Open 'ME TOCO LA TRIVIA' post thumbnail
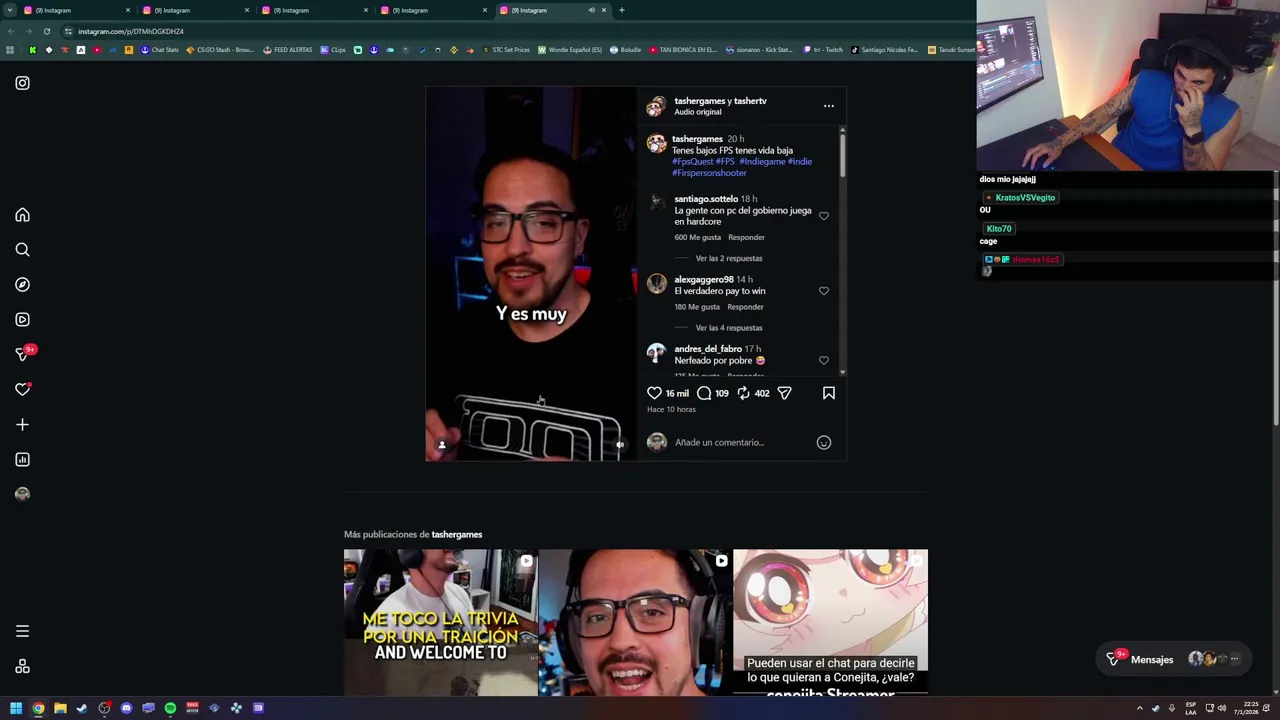The height and width of the screenshot is (720, 1280). [x=440, y=622]
